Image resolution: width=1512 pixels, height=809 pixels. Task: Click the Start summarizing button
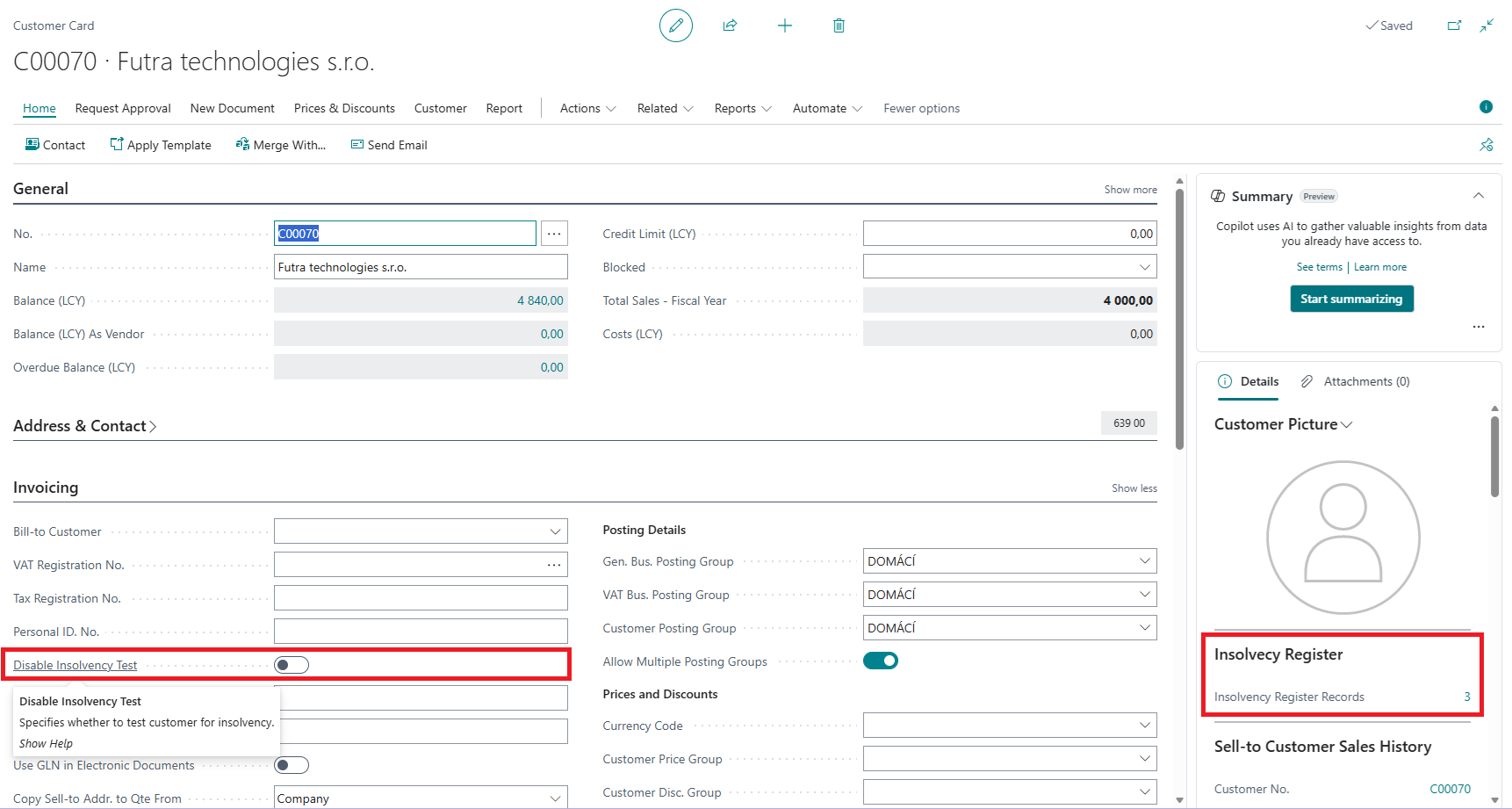click(1351, 299)
